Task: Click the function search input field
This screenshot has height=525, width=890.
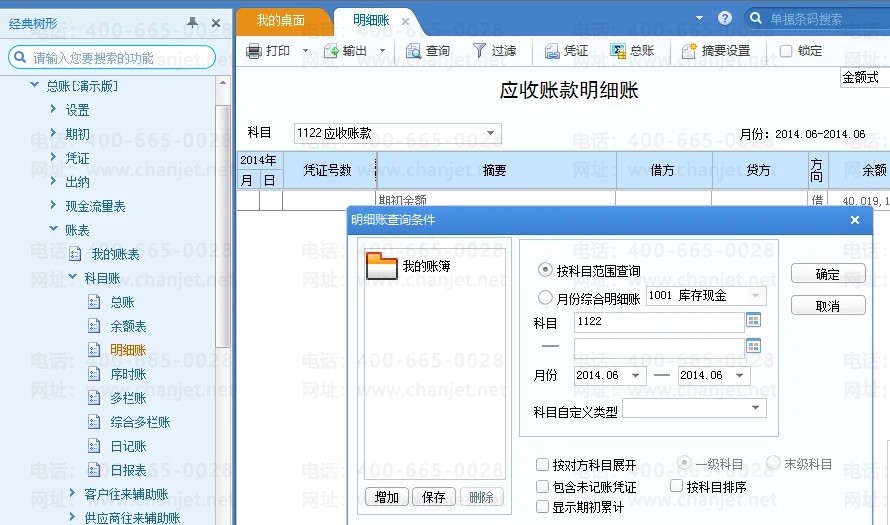Action: pos(112,57)
